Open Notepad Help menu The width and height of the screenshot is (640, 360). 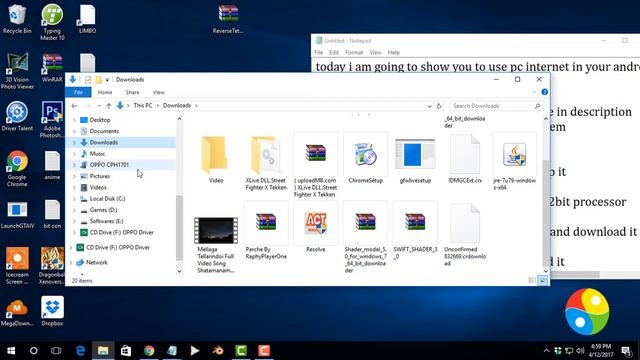(393, 52)
